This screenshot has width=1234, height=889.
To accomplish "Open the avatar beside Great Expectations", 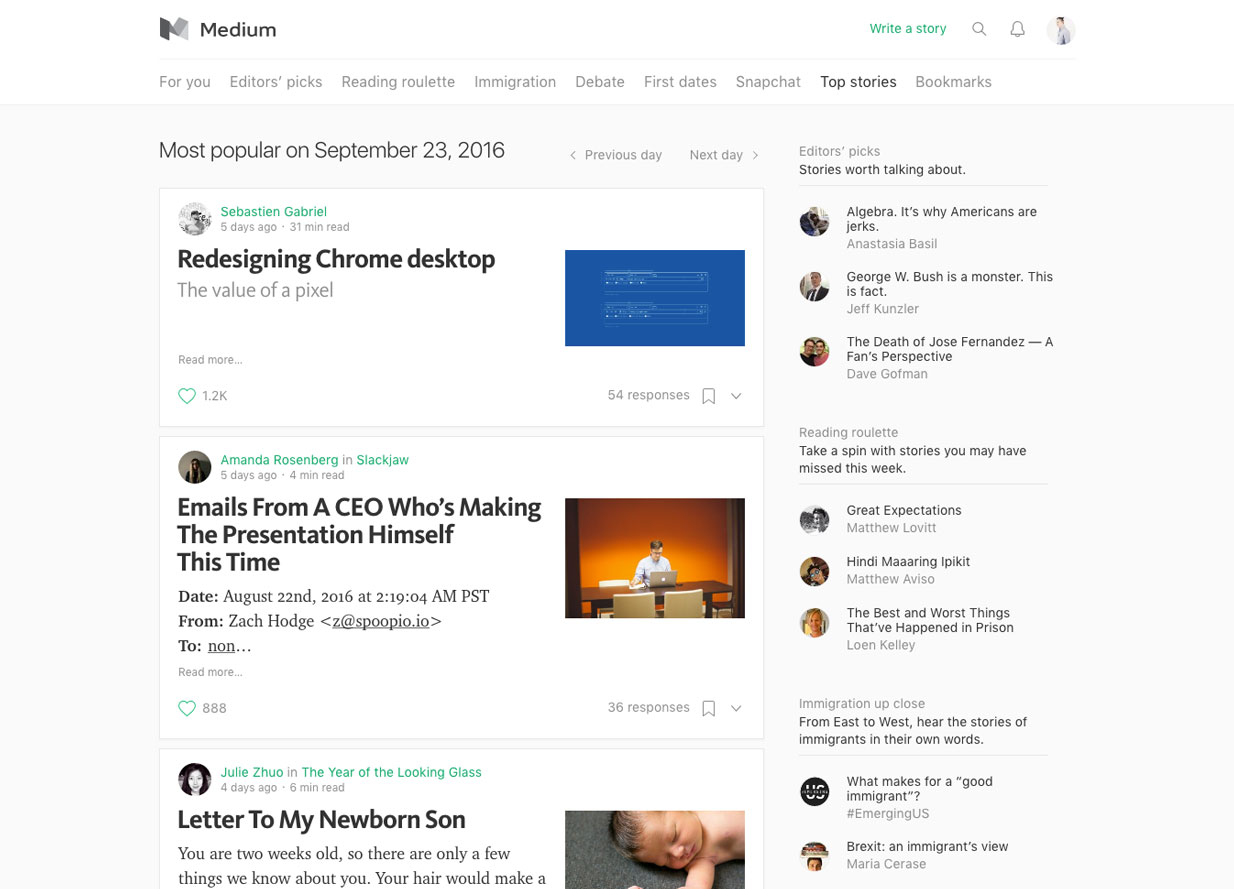I will (x=814, y=520).
